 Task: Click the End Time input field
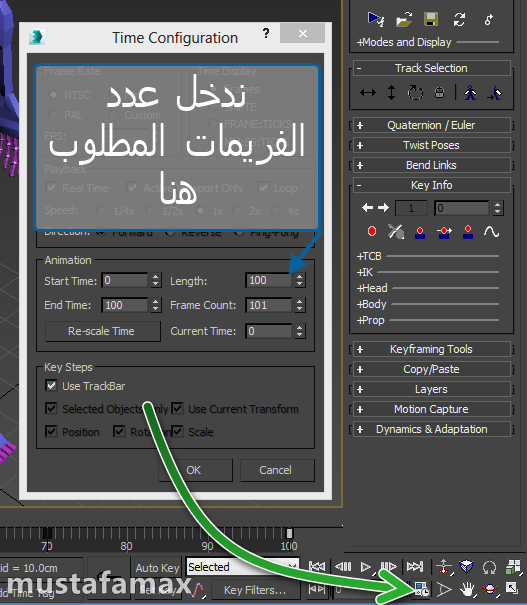[125, 305]
